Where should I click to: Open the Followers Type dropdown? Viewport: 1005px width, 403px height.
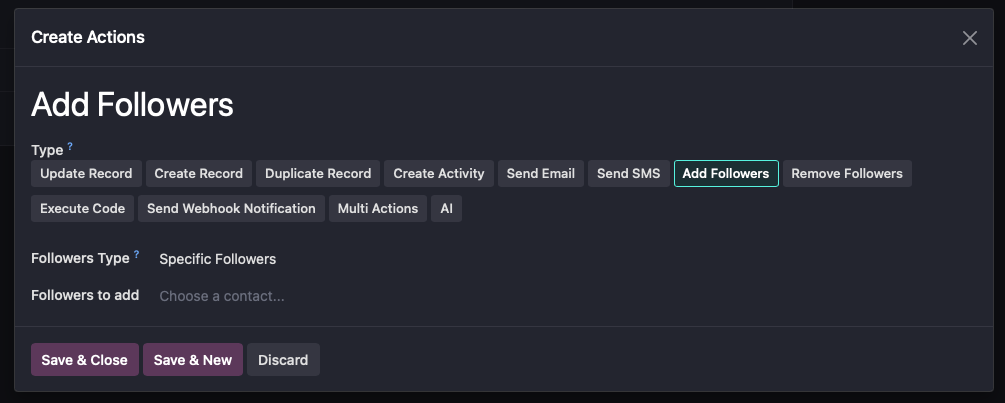click(218, 259)
